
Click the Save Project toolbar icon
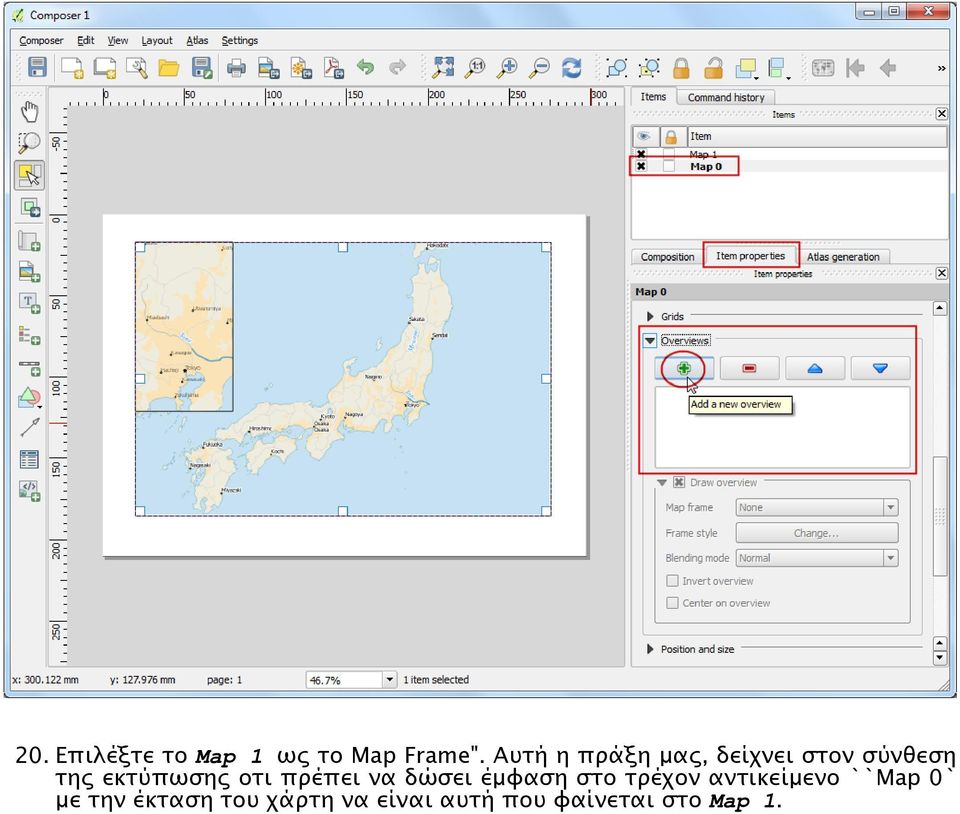pos(37,67)
